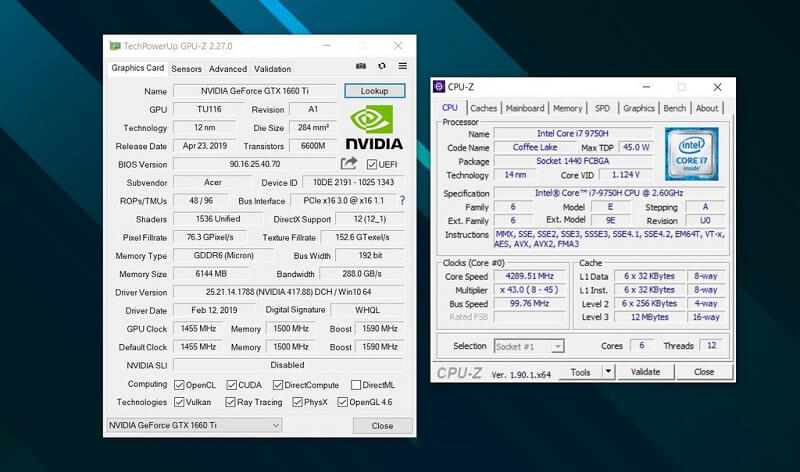Open the Mainboard tab
Viewport: 800px width, 472px height.
coord(525,108)
